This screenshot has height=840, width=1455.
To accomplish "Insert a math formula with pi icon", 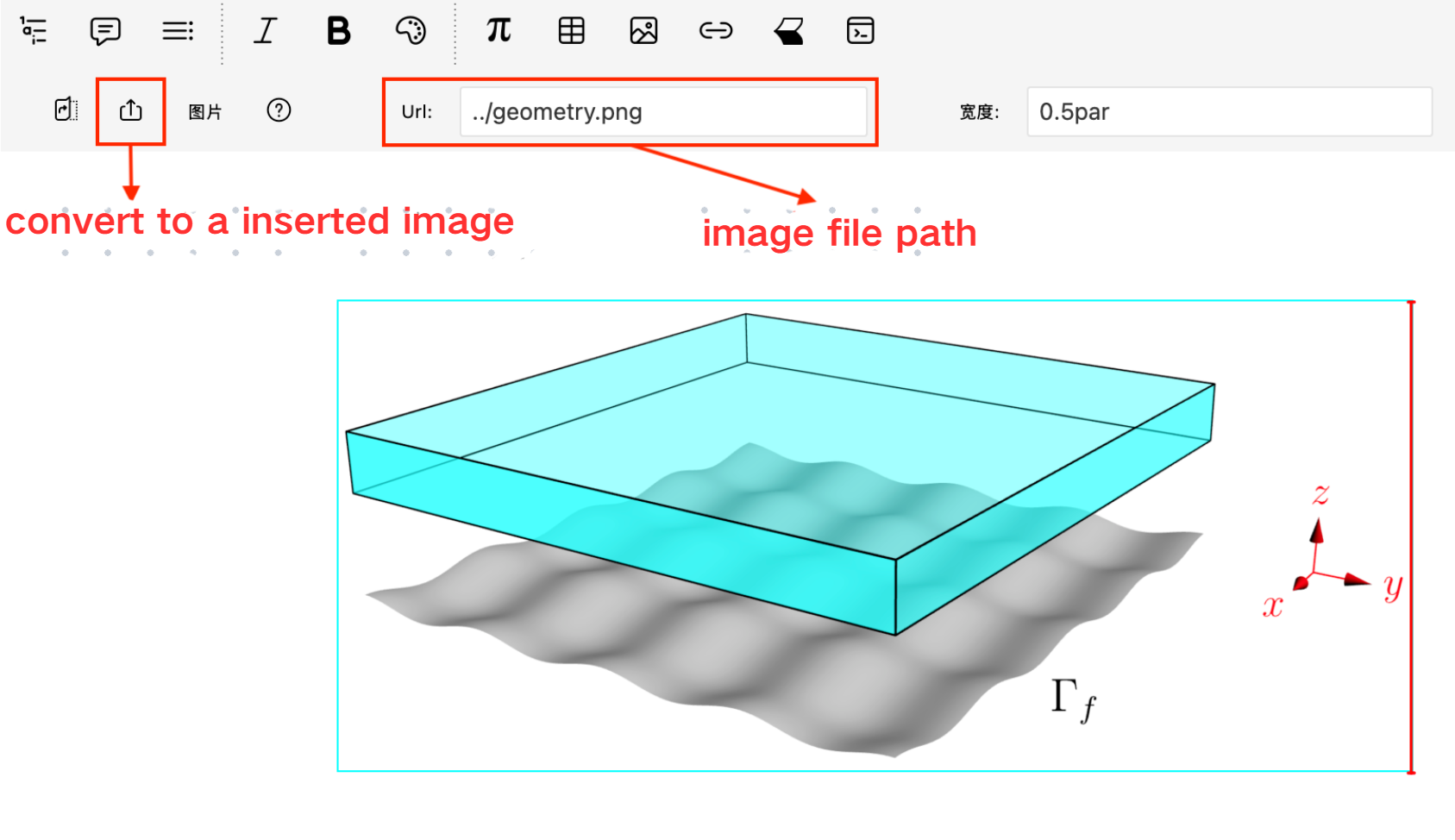I will coord(499,31).
